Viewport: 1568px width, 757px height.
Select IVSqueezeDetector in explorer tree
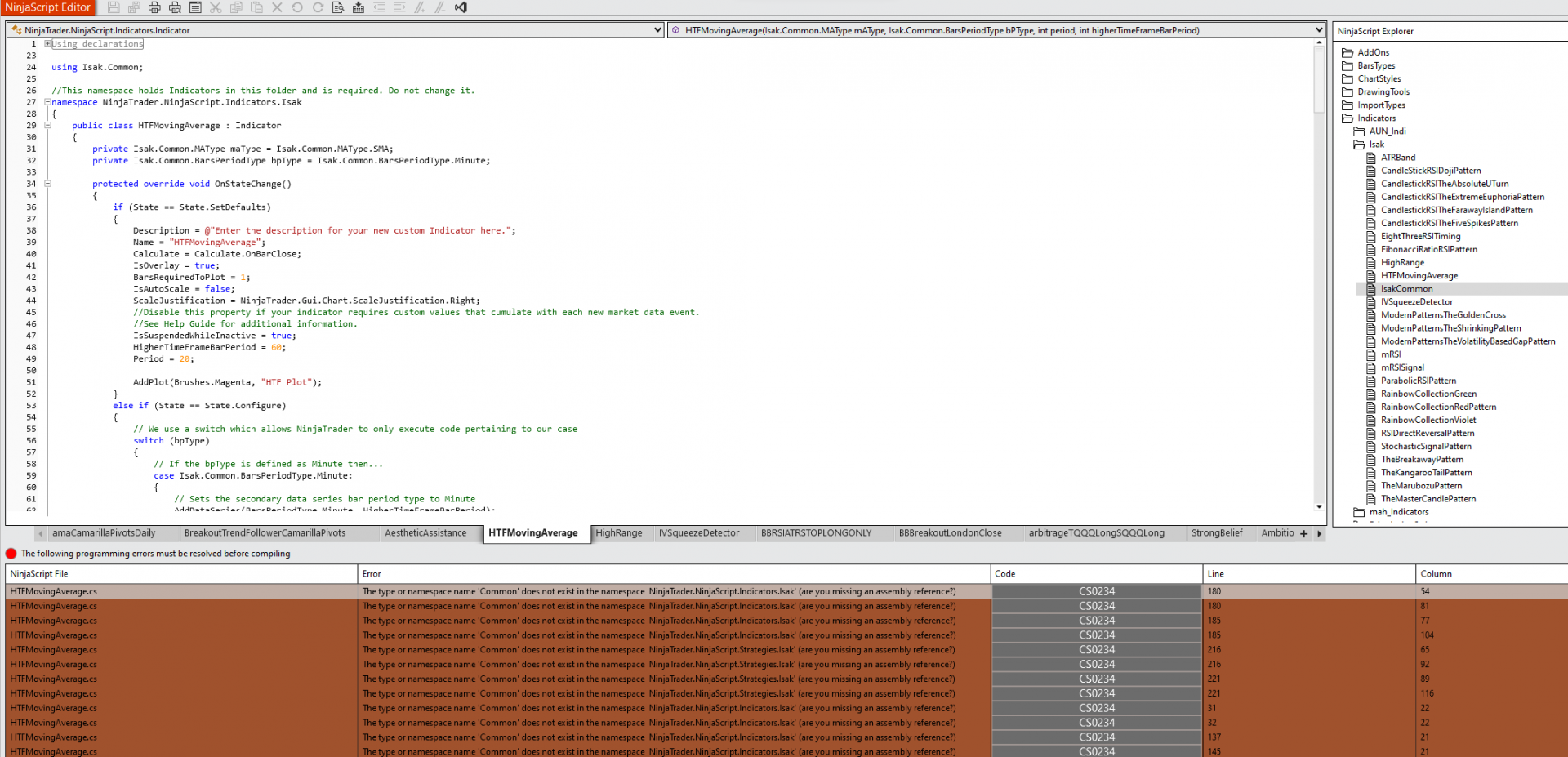coord(1417,302)
